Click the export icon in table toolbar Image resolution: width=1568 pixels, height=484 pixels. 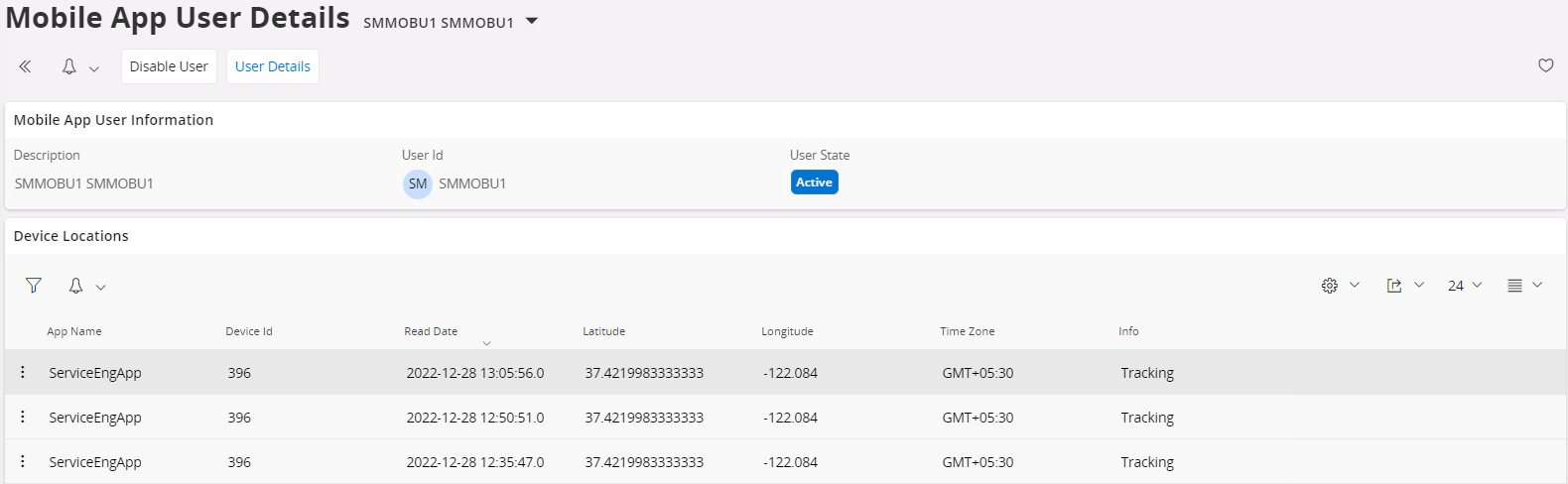(x=1394, y=286)
